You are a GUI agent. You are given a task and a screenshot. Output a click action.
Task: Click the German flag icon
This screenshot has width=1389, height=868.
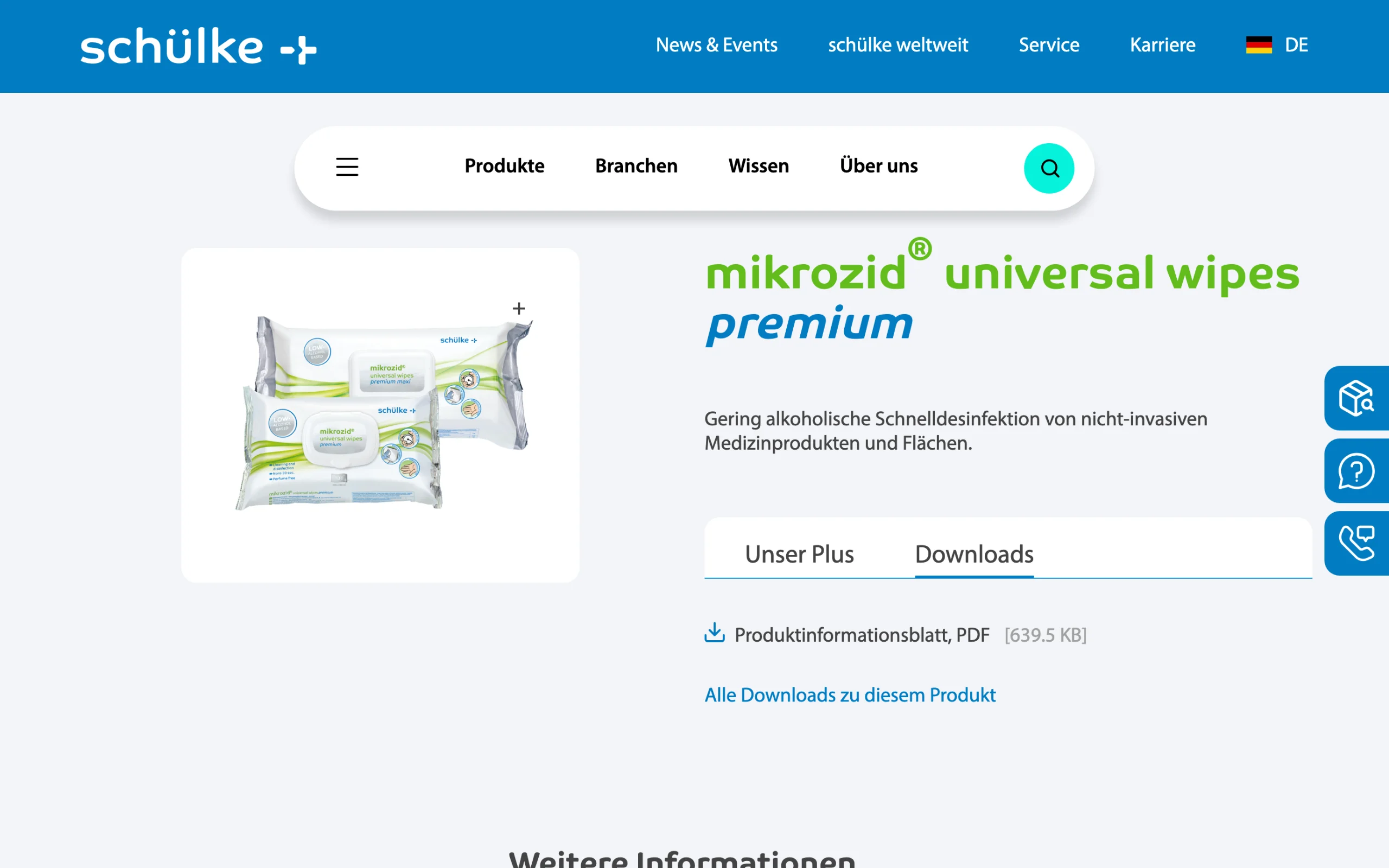(1259, 45)
